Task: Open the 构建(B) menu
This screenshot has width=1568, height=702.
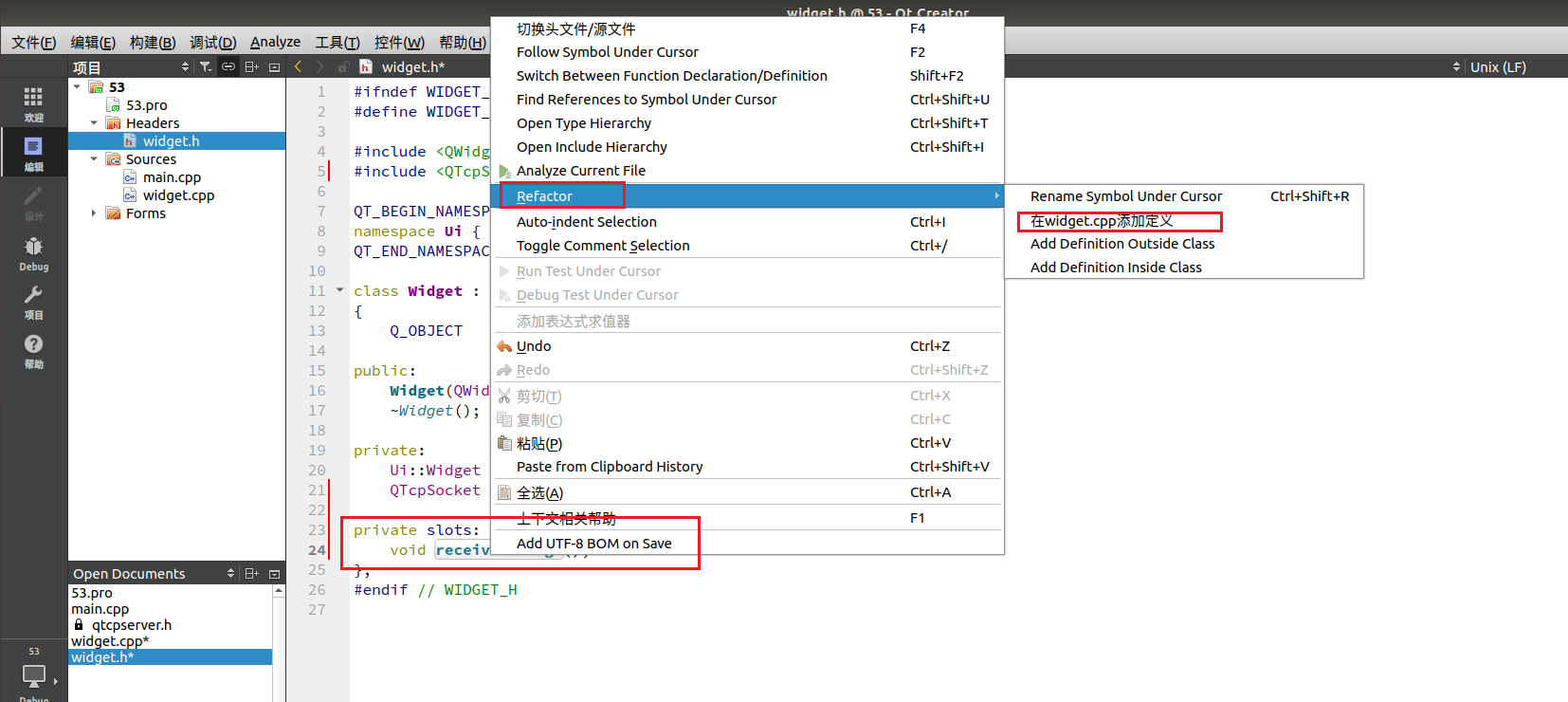Action: click(x=153, y=42)
